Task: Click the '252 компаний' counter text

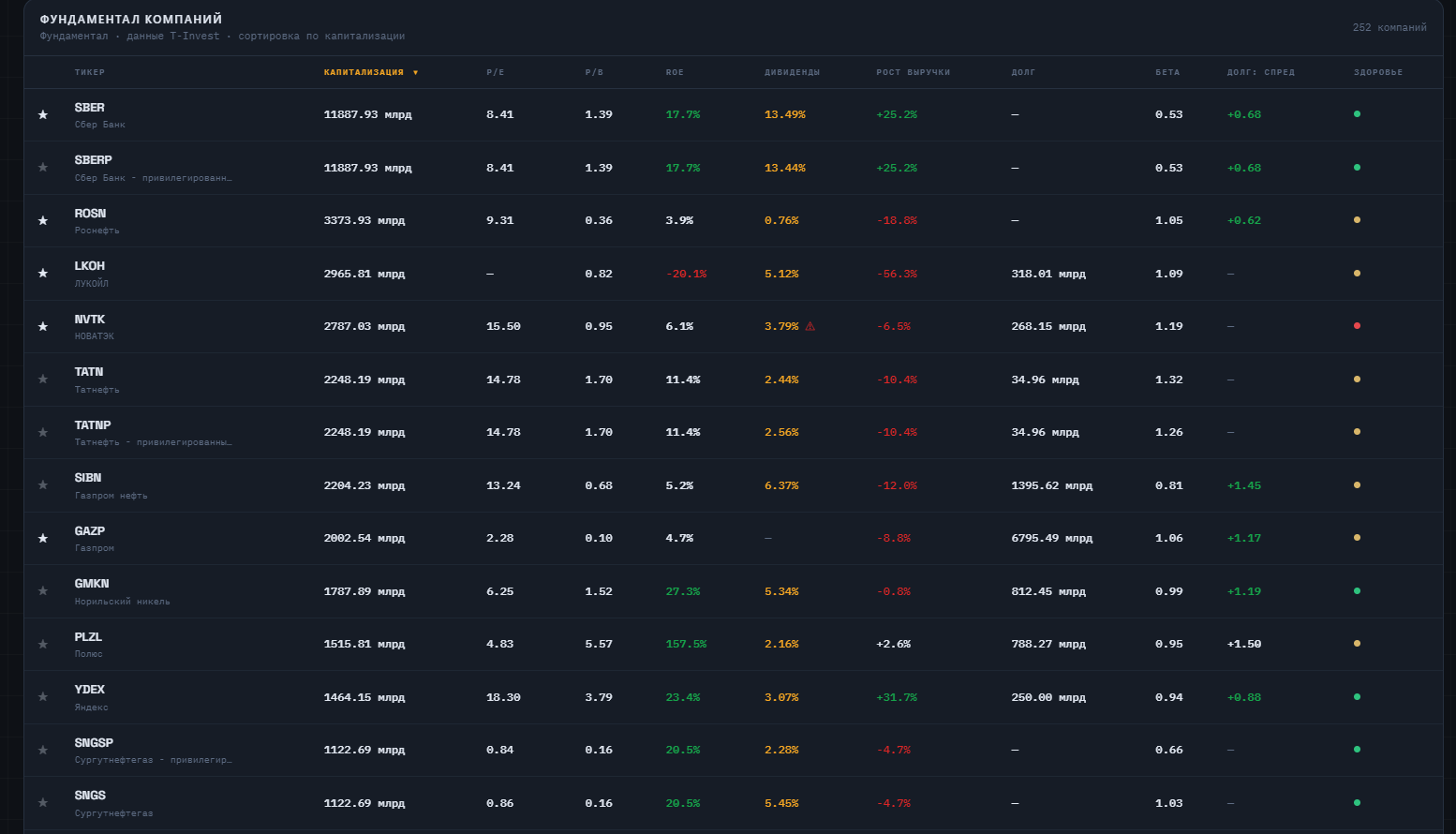Action: [1389, 27]
